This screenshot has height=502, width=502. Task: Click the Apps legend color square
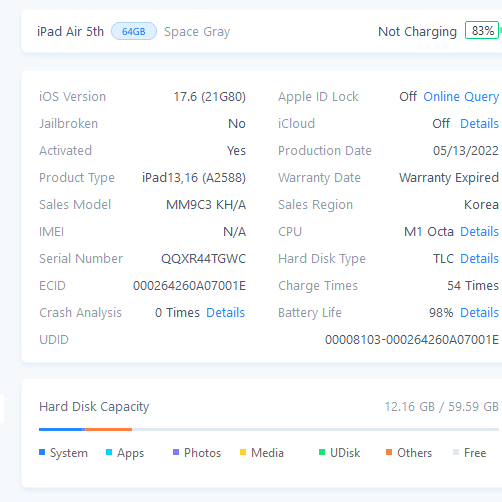click(109, 452)
